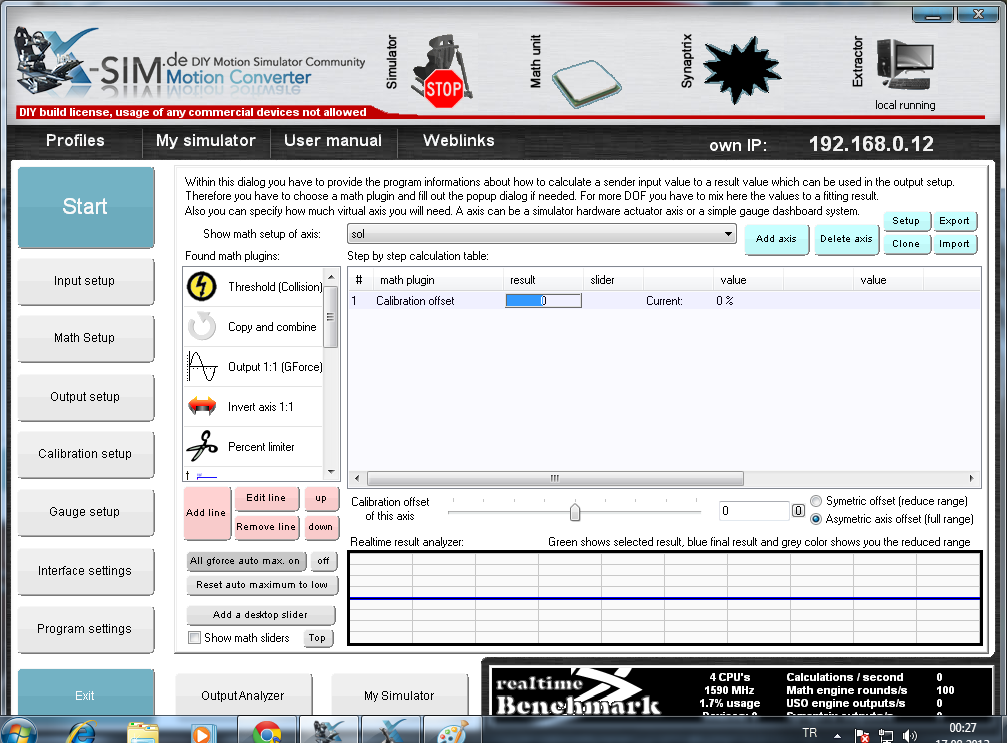
Task: Click the Delete axis button
Action: [846, 239]
